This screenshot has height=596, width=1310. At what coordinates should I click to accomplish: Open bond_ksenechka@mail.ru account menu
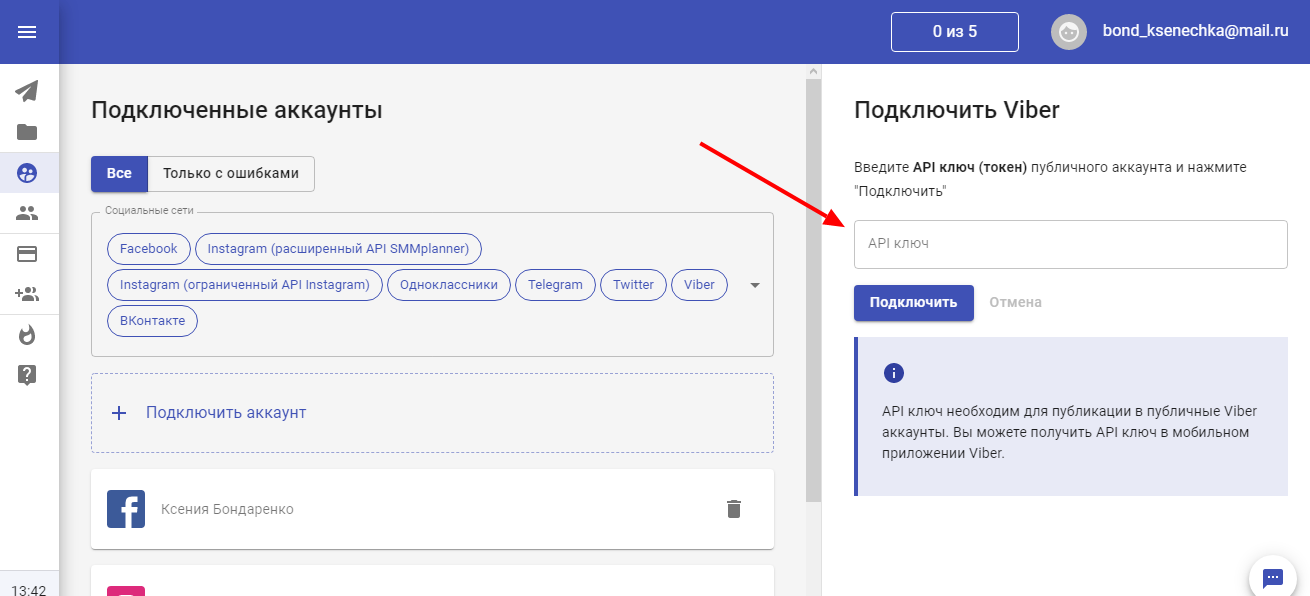point(1196,32)
